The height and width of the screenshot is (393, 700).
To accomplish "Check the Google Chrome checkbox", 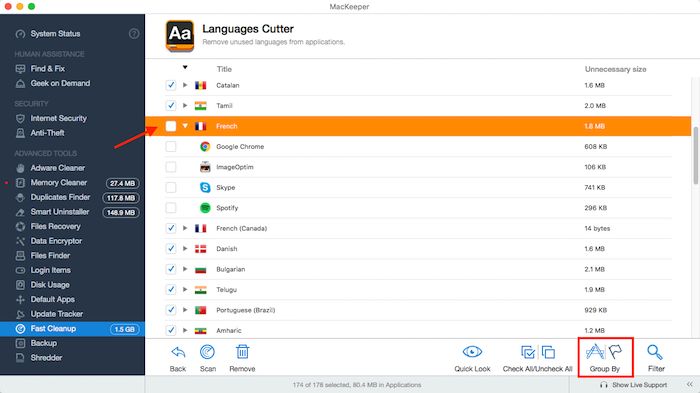I will coord(171,146).
